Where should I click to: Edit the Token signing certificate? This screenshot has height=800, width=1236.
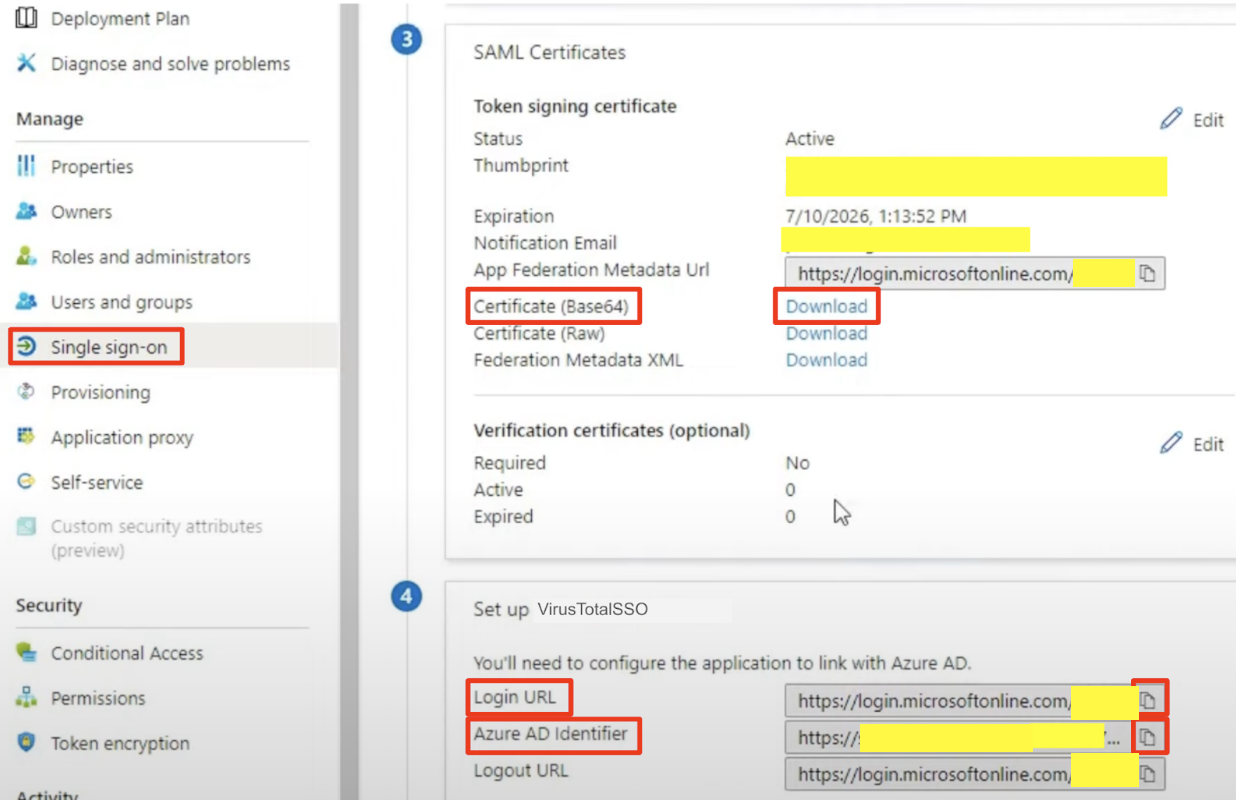pyautogui.click(x=1192, y=120)
